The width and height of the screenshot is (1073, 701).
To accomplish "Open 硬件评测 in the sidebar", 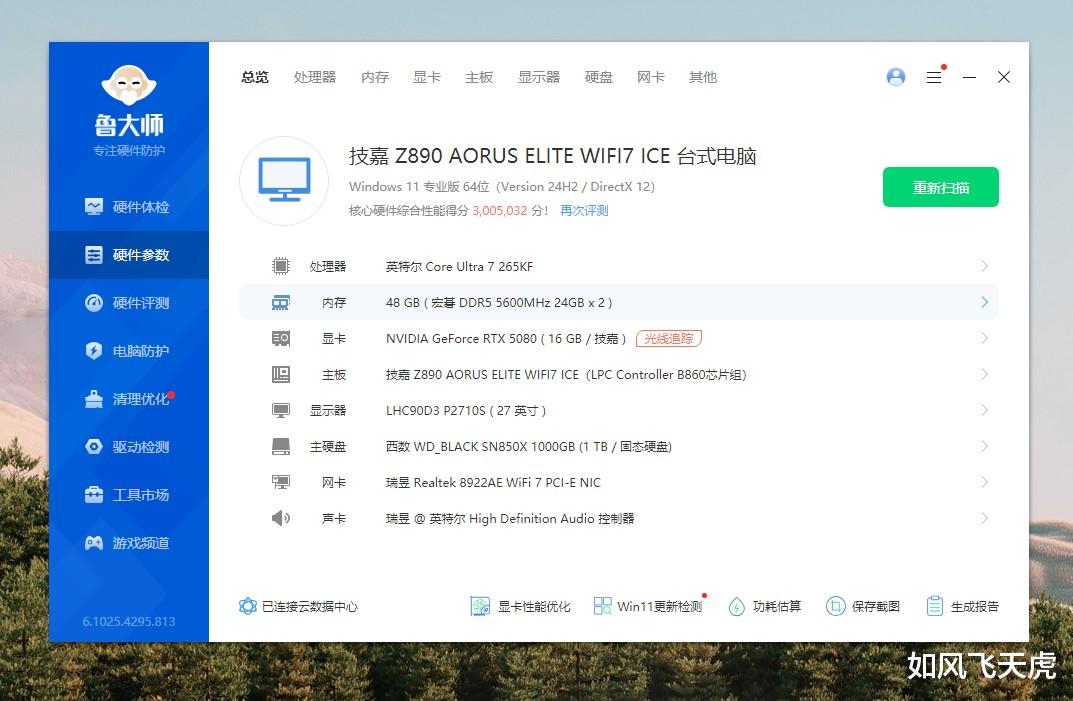I will (x=129, y=303).
